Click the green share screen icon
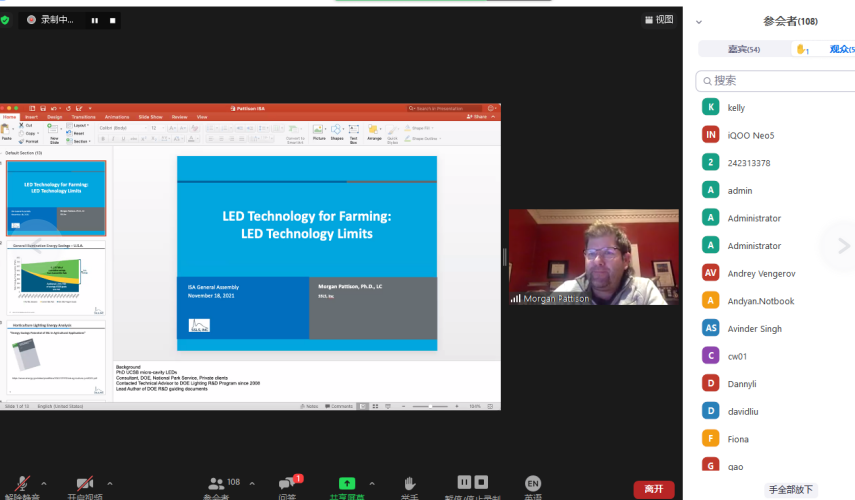 tap(347, 484)
